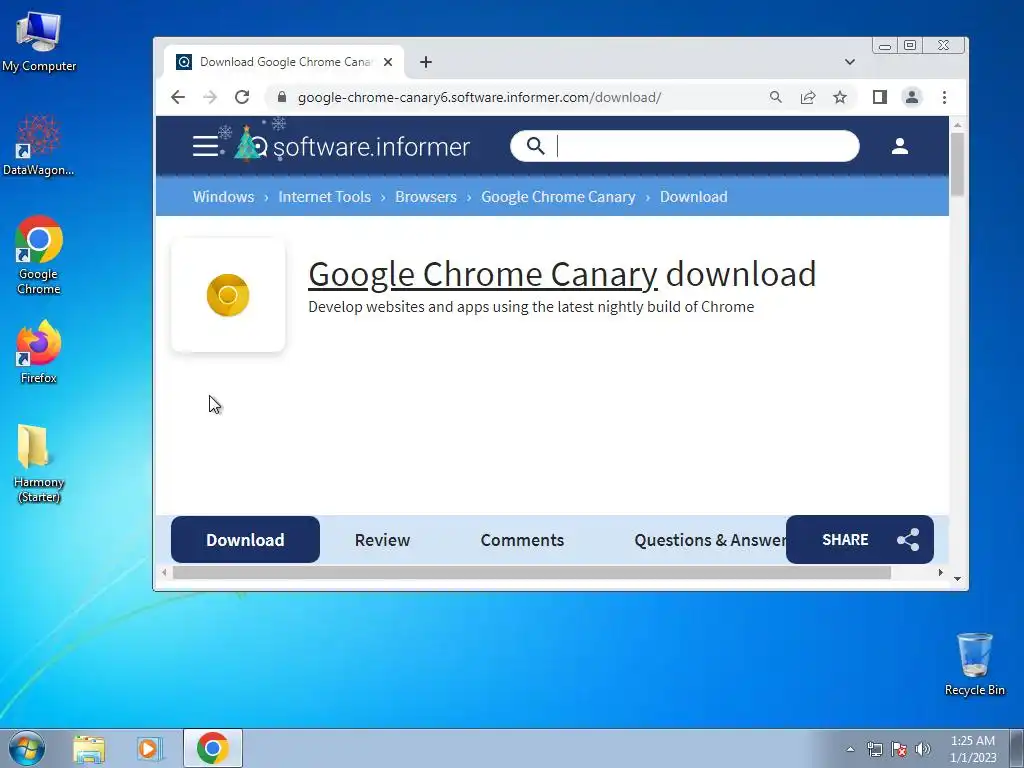This screenshot has width=1024, height=768.
Task: Open the Windows Start menu orb
Action: (27, 748)
